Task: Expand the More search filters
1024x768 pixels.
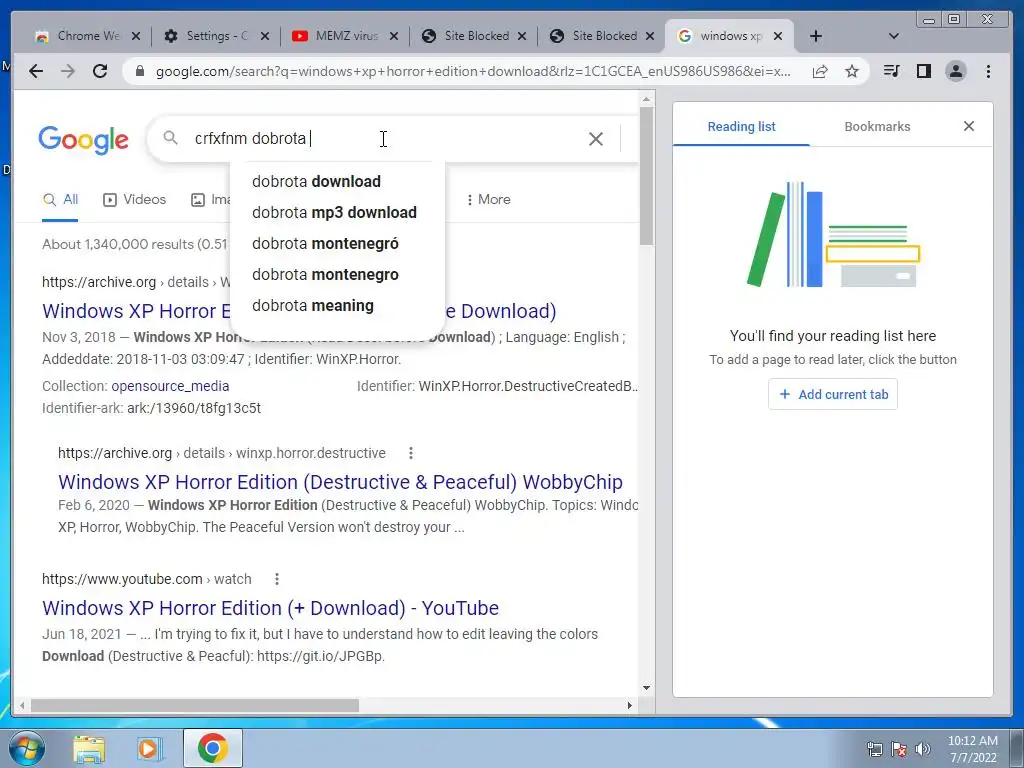Action: [488, 200]
